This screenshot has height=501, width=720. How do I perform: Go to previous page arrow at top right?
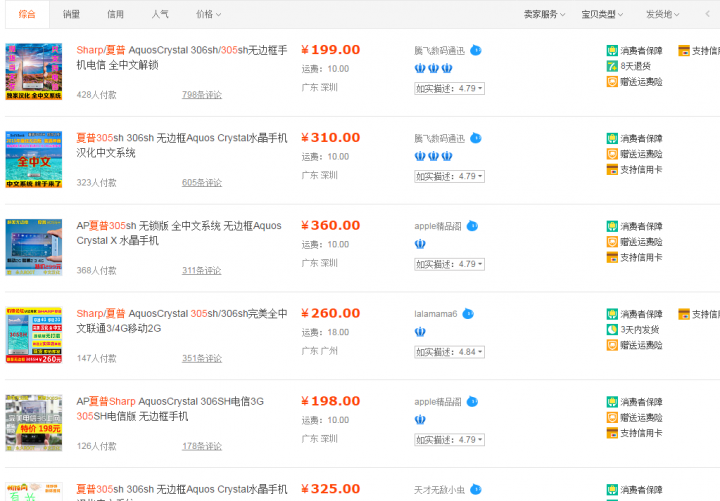click(708, 14)
